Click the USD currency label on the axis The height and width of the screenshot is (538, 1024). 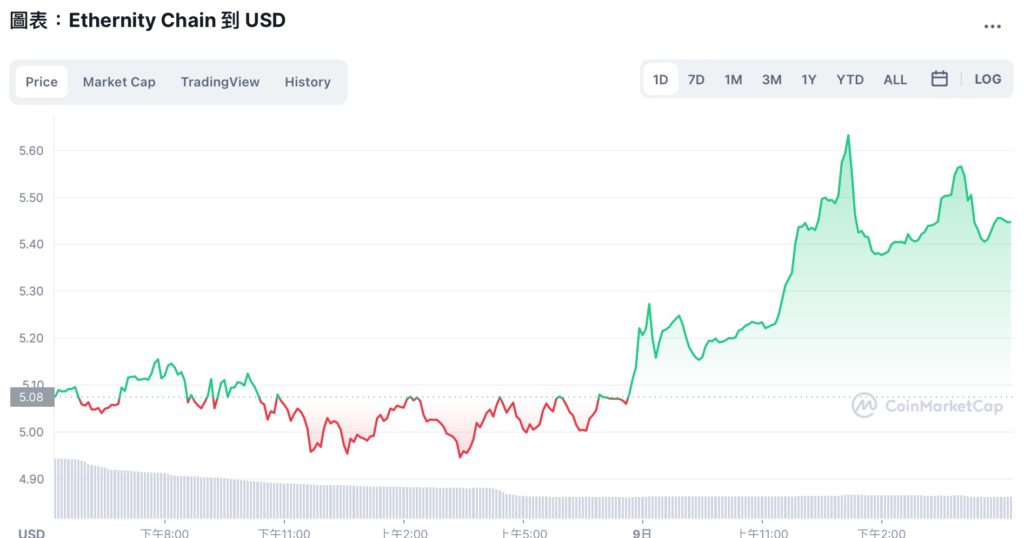tap(31, 533)
